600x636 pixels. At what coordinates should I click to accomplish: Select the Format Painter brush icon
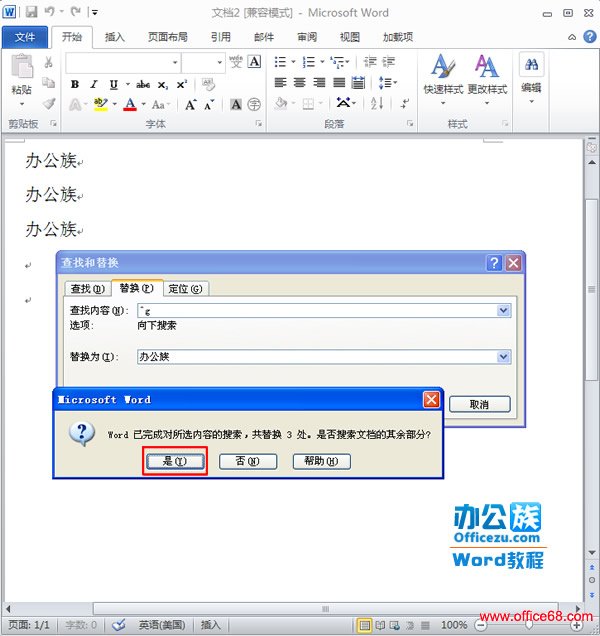[x=49, y=104]
